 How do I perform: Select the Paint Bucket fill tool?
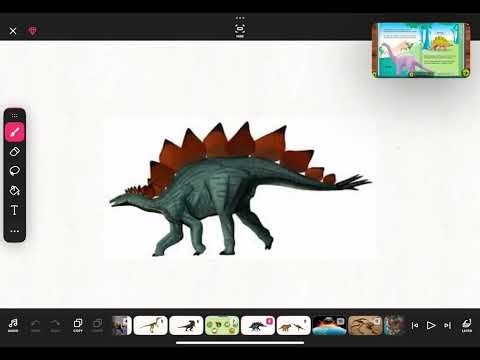click(x=15, y=191)
